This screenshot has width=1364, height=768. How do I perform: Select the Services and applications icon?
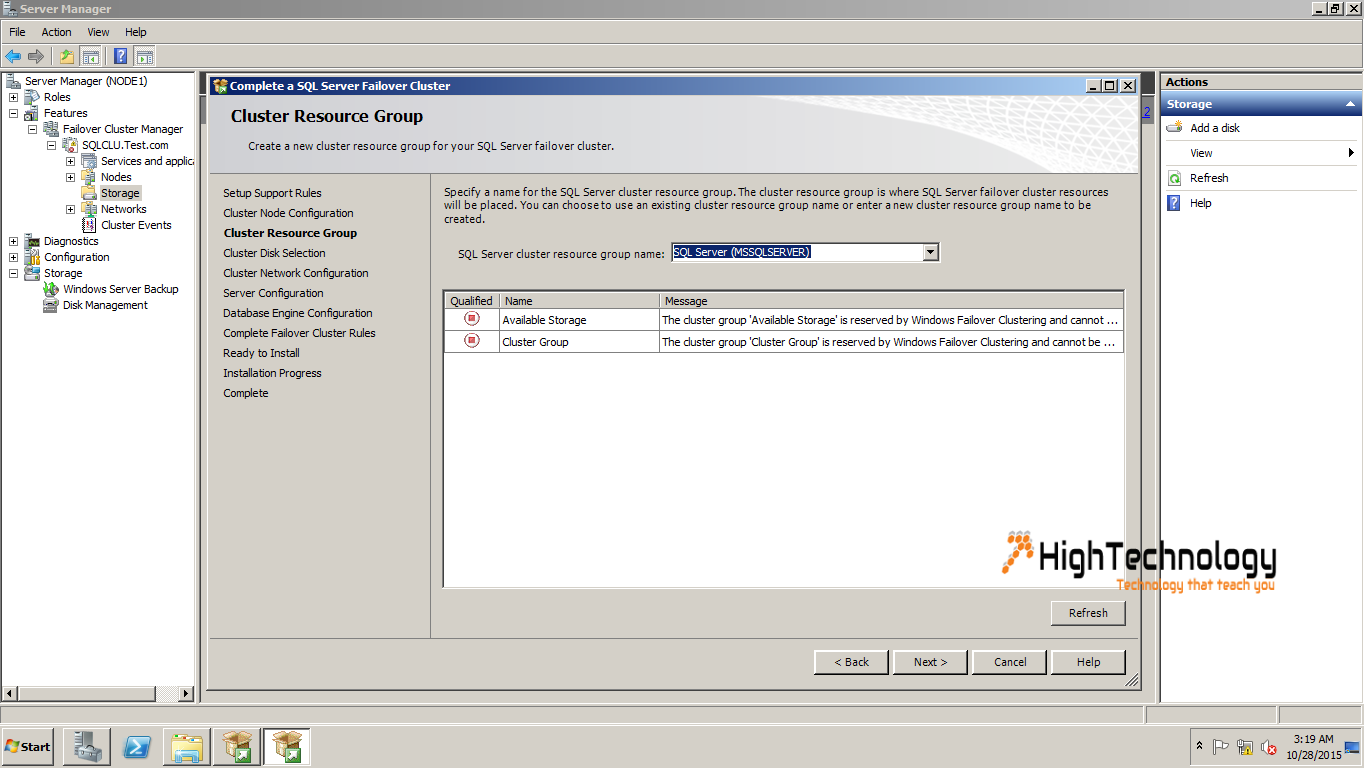tap(89, 161)
